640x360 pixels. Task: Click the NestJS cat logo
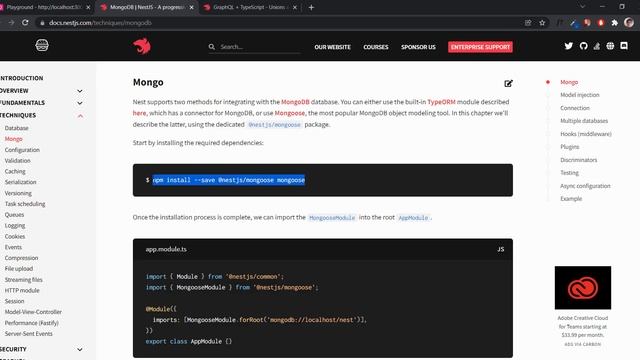click(142, 46)
